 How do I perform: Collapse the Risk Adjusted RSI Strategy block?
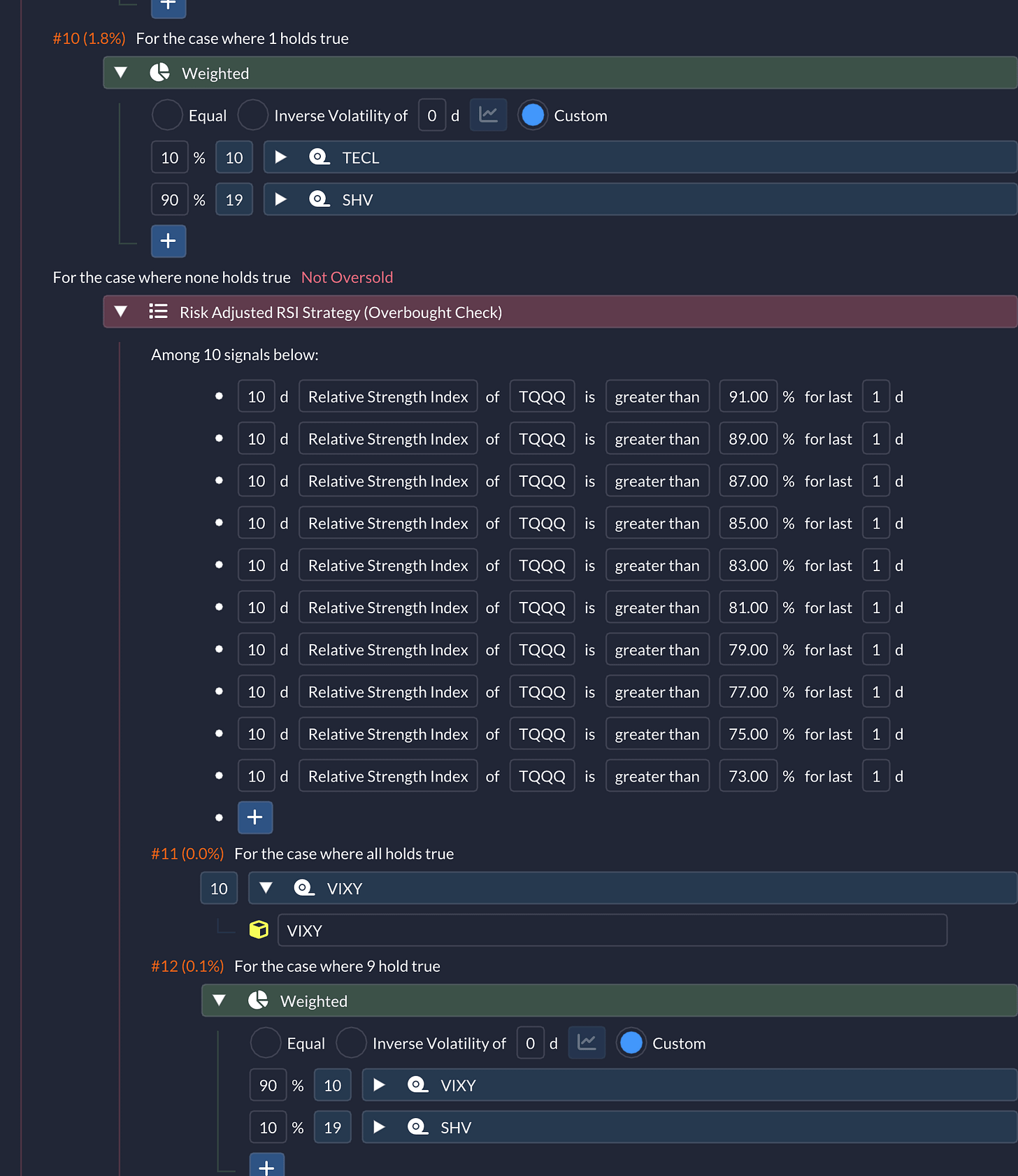click(x=120, y=312)
